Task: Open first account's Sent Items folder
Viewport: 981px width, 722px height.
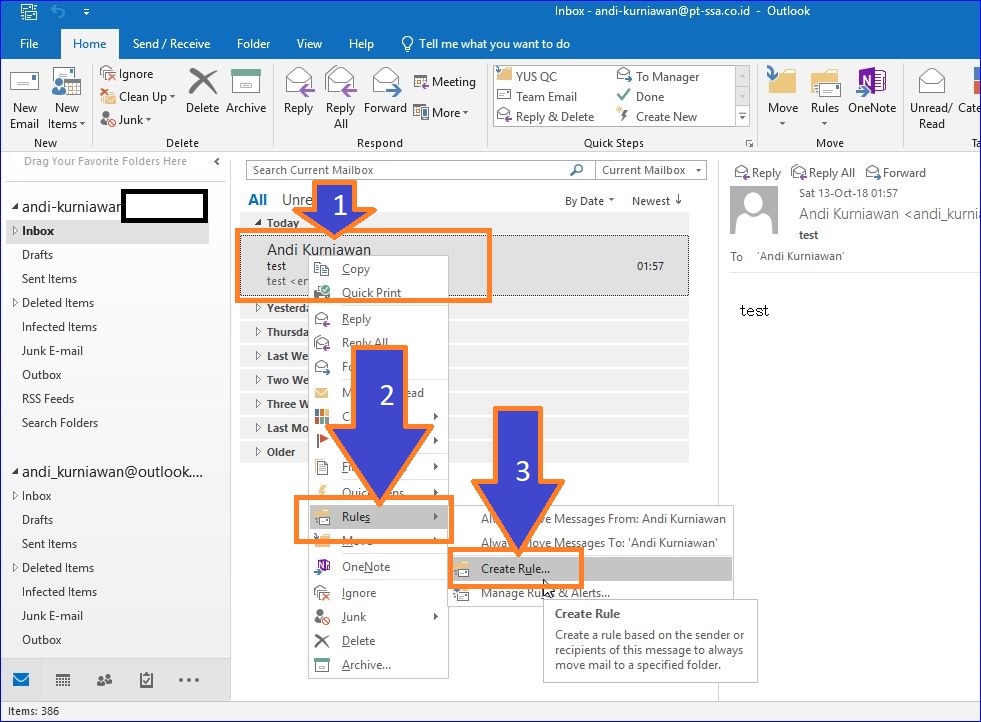Action: coord(49,278)
